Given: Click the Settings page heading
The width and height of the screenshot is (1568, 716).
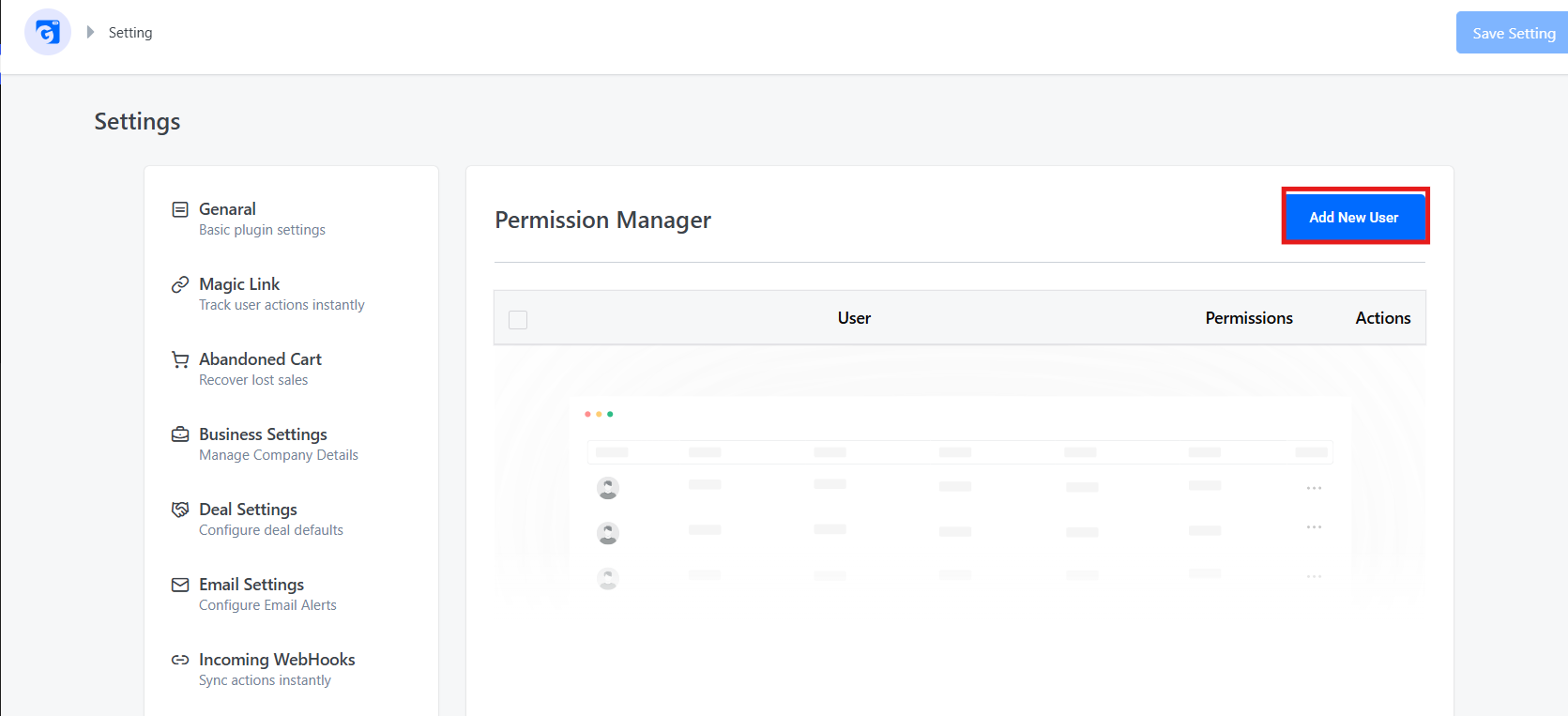Looking at the screenshot, I should tap(137, 122).
